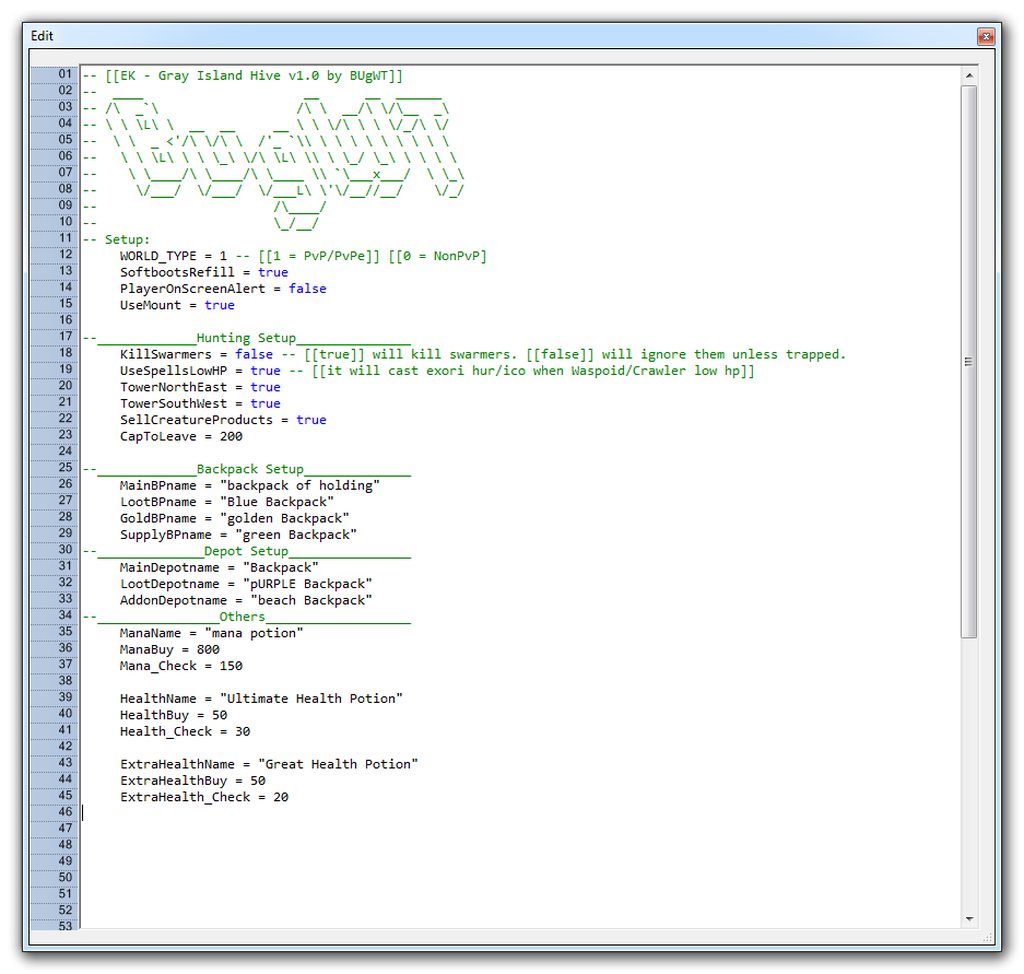The width and height of the screenshot is (1024, 974).
Task: Click the vertical scrollbar thumb
Action: (x=969, y=361)
